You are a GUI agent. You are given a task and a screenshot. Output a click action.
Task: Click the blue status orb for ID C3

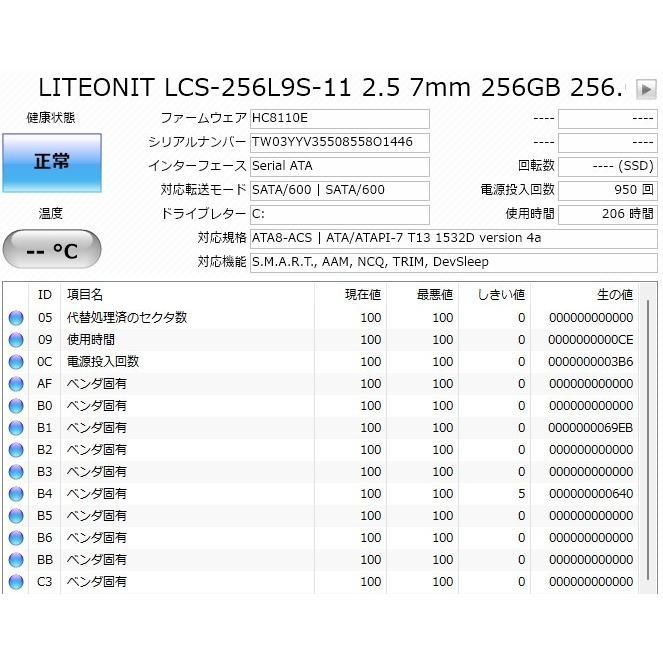(16, 582)
